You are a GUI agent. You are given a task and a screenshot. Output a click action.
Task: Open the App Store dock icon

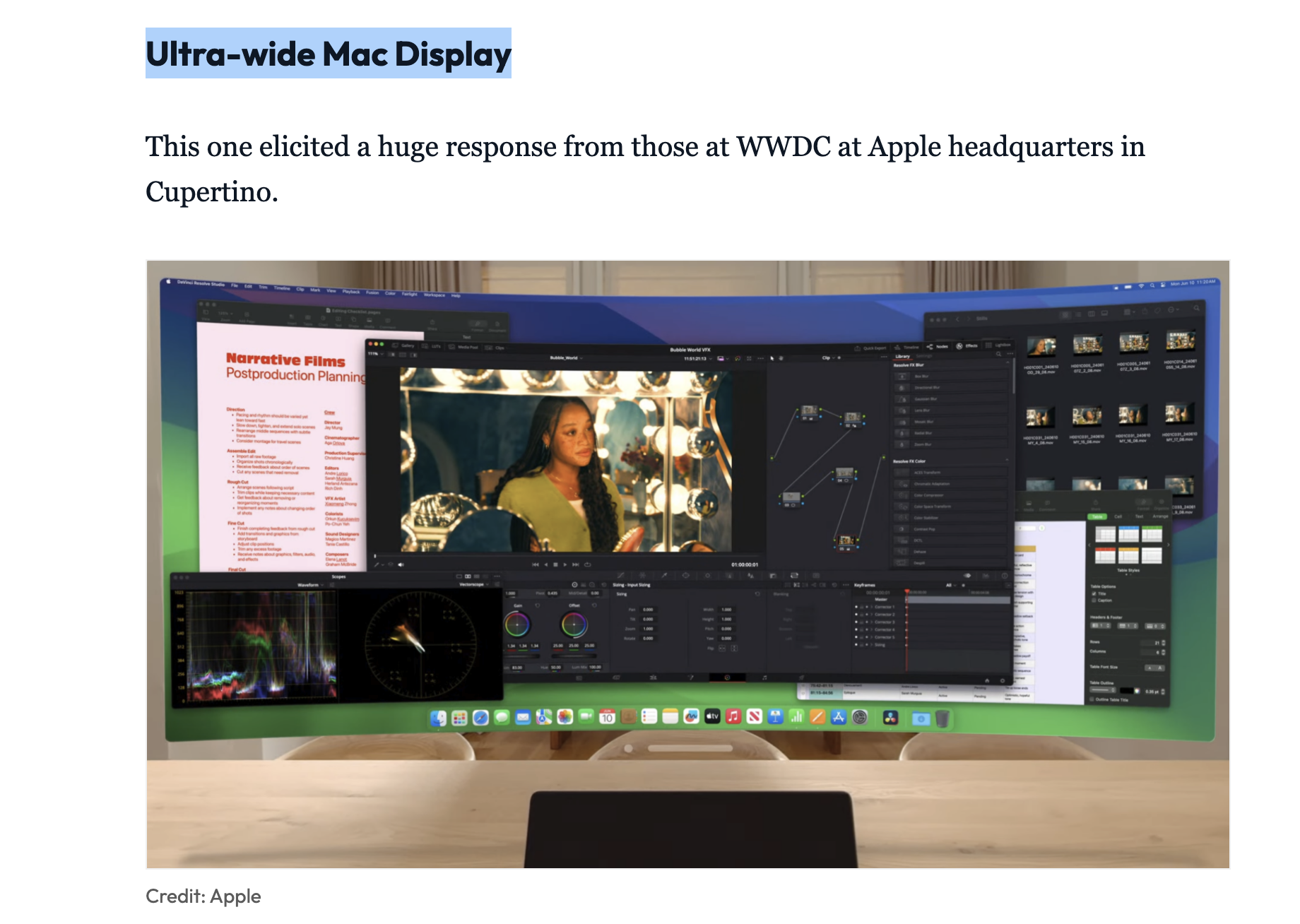click(839, 717)
